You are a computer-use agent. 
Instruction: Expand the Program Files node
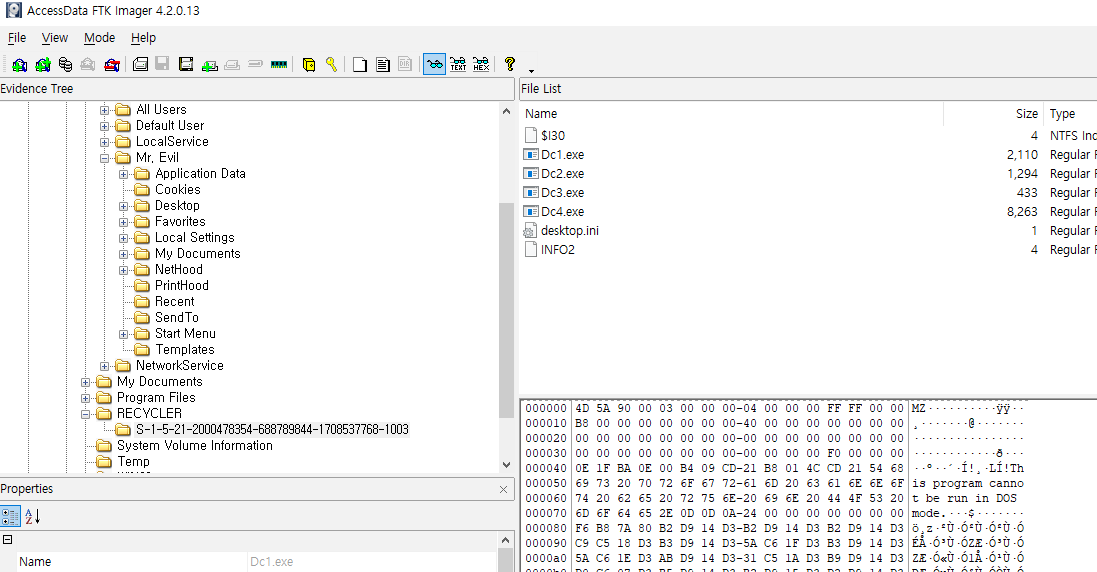pyautogui.click(x=85, y=398)
